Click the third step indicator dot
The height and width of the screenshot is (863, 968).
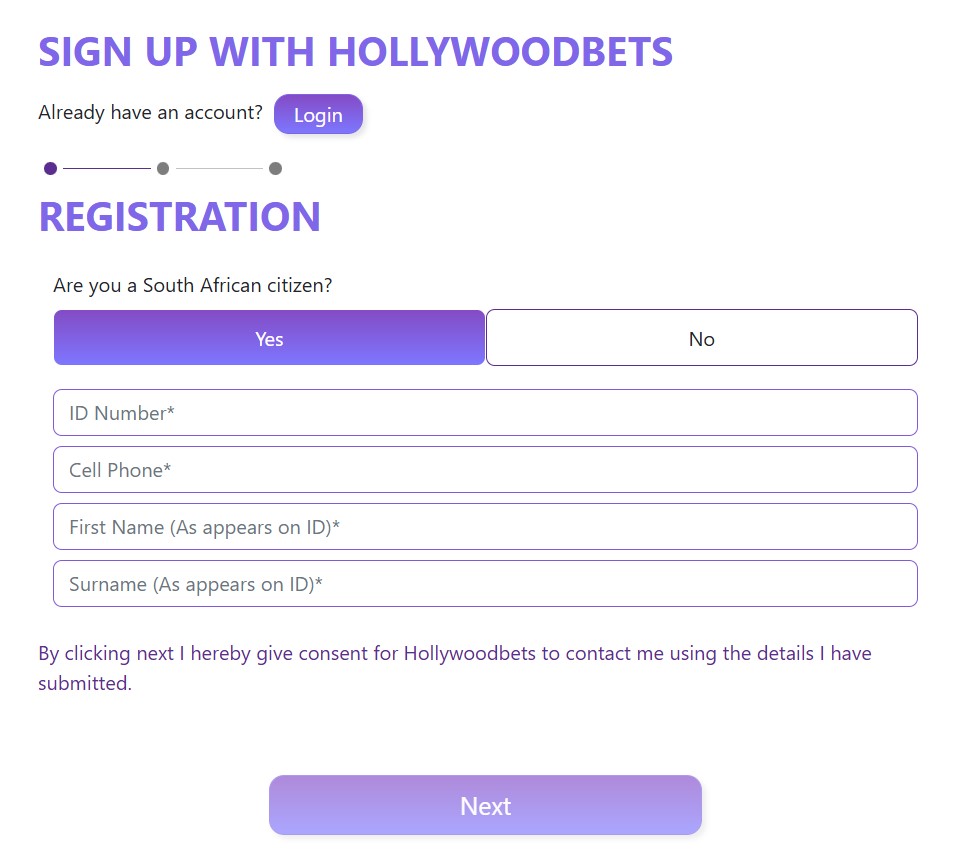click(x=275, y=168)
